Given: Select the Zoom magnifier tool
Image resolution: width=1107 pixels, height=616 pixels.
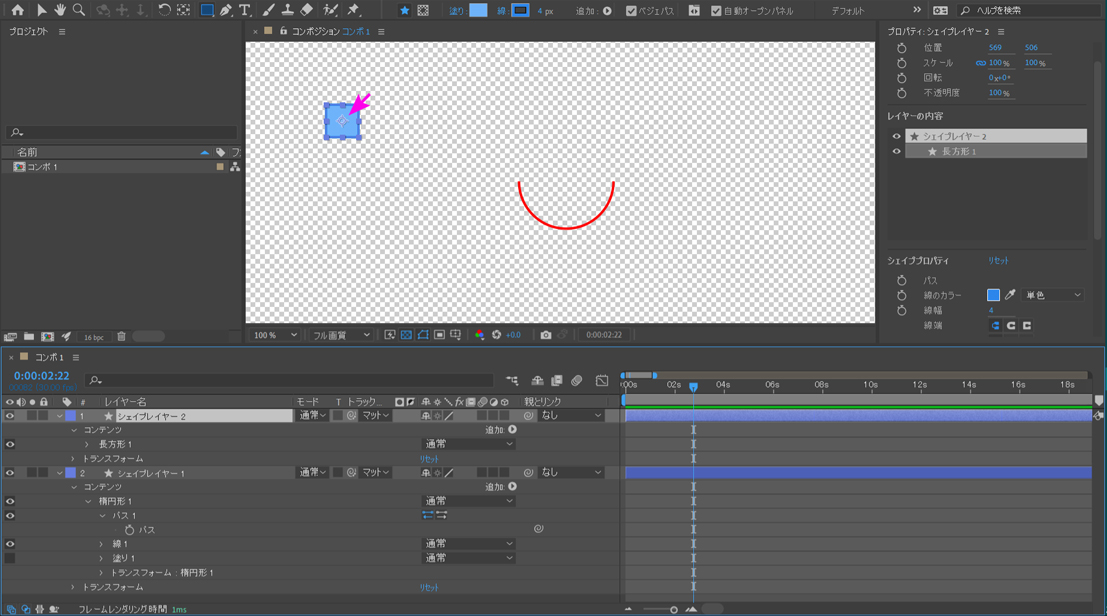Looking at the screenshot, I should (79, 10).
